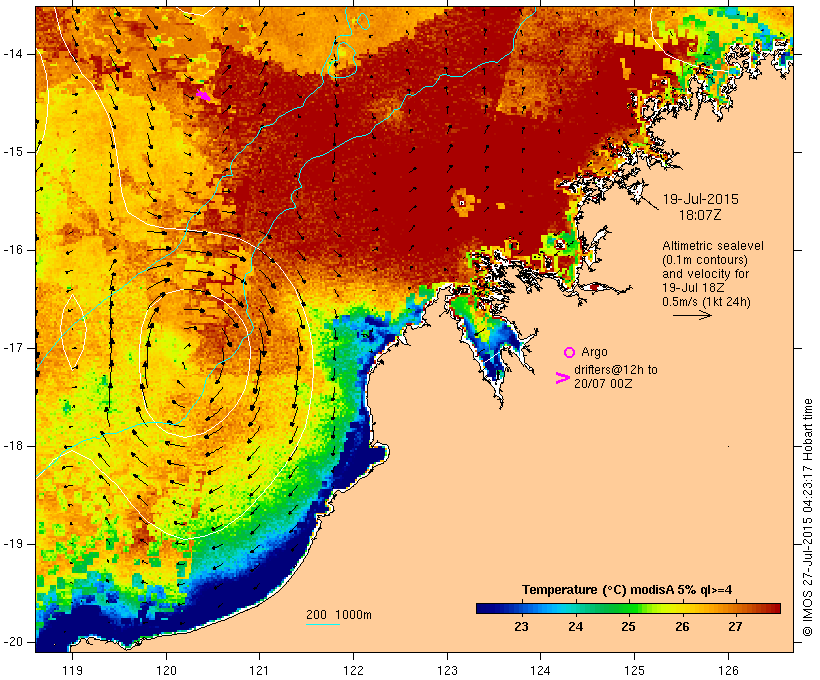Click the 'Temperature (°C) modisA 5% ql>=4' title

[627, 590]
